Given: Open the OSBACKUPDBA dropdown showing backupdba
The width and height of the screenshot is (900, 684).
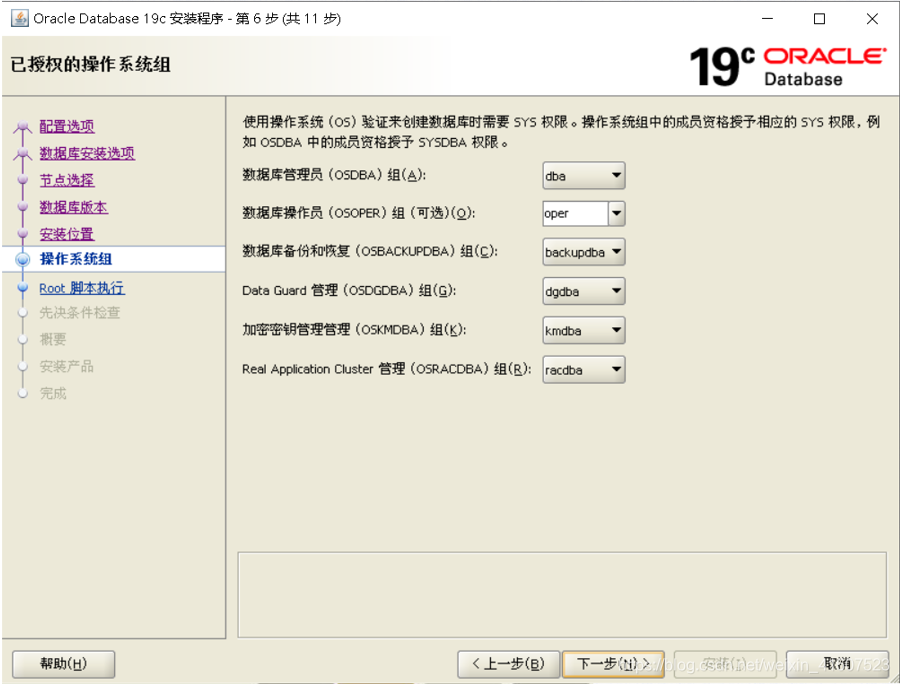Looking at the screenshot, I should 584,252.
